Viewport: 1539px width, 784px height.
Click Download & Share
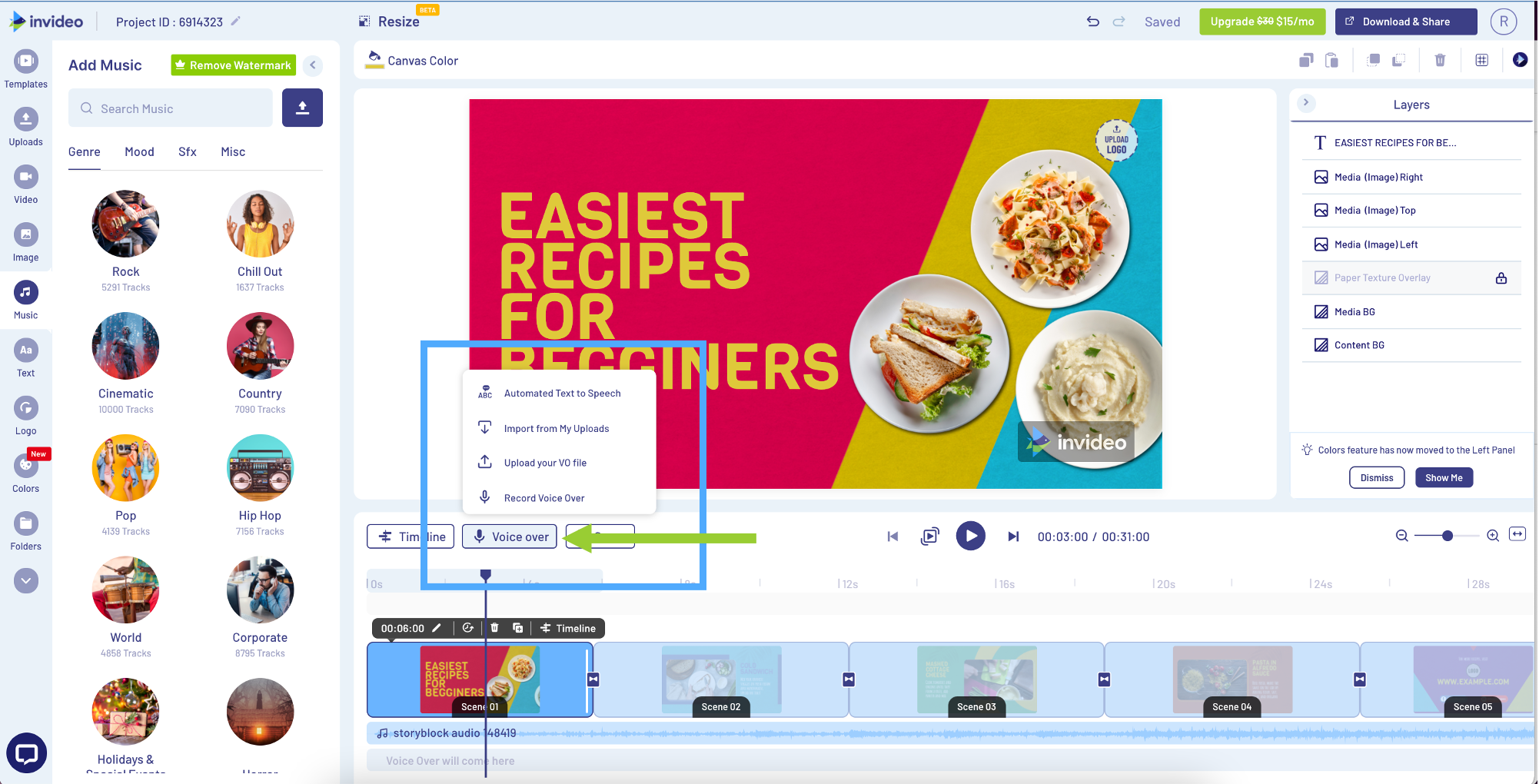[x=1405, y=22]
